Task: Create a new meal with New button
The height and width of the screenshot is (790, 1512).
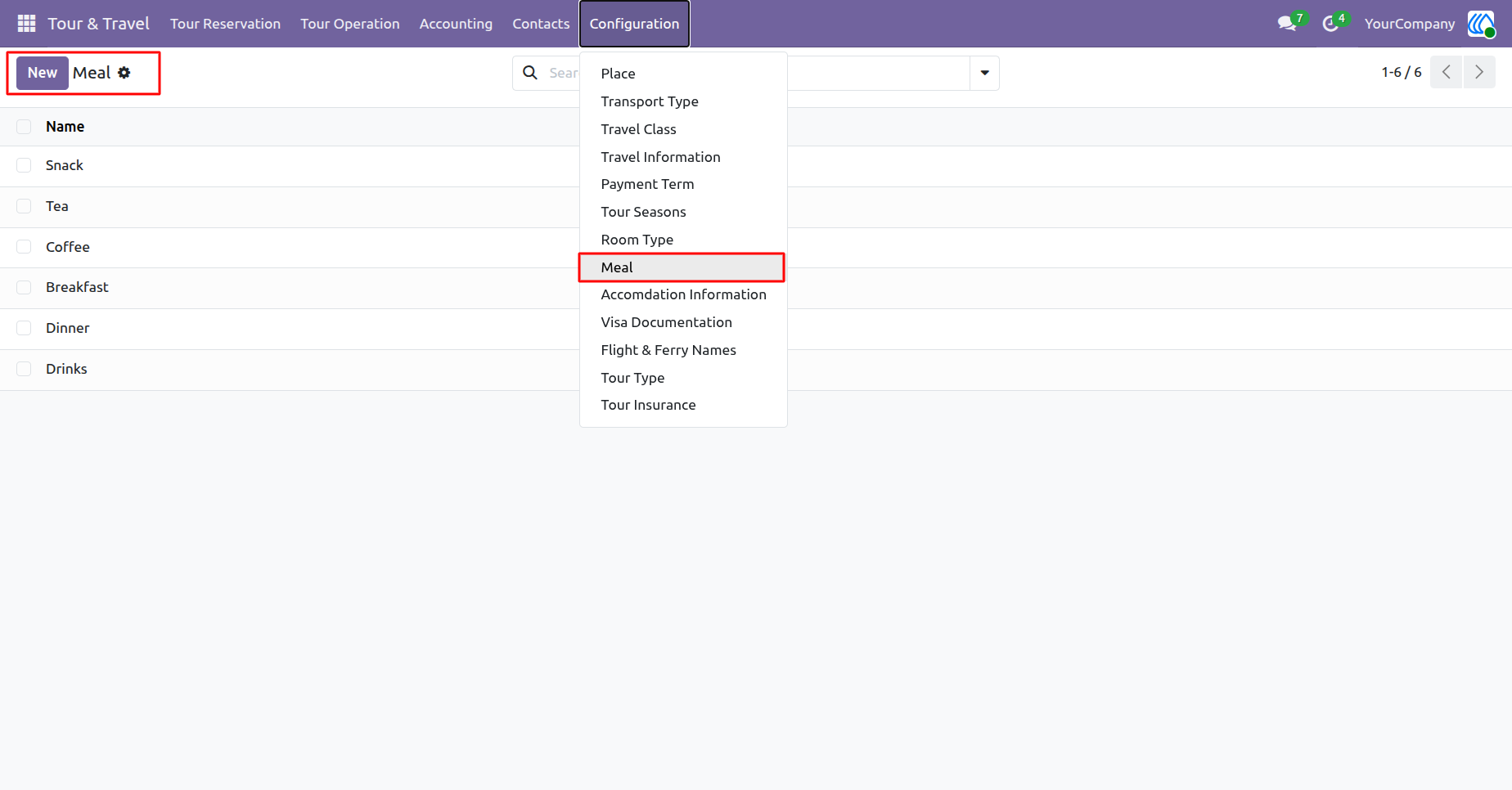Action: click(43, 73)
